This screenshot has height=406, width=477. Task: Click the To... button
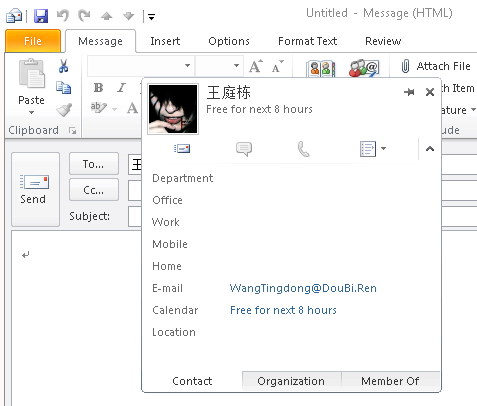click(x=94, y=164)
